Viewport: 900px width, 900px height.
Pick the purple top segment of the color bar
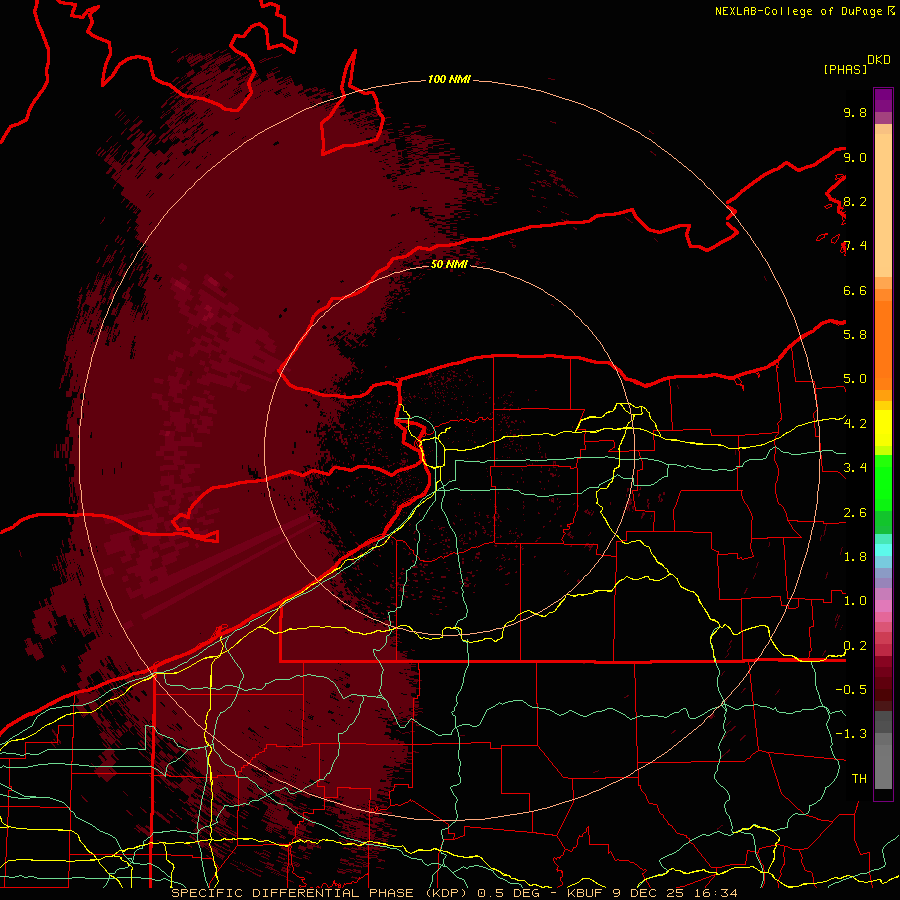(x=883, y=100)
